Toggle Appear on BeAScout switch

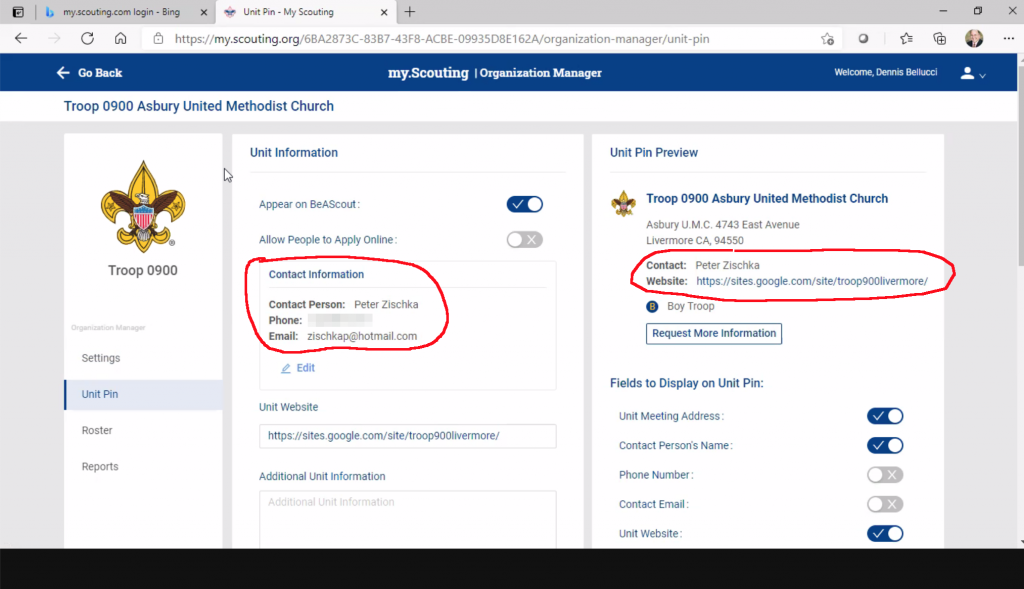coord(524,204)
